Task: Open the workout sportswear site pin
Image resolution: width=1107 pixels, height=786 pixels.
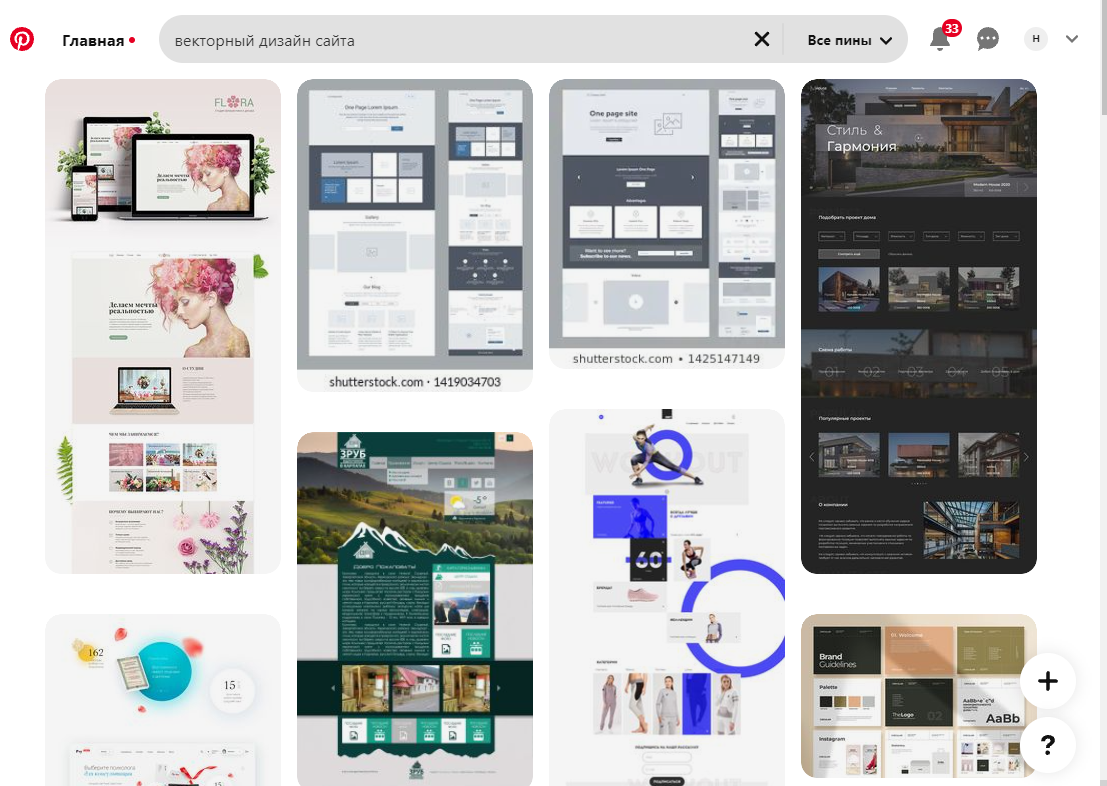Action: point(667,597)
